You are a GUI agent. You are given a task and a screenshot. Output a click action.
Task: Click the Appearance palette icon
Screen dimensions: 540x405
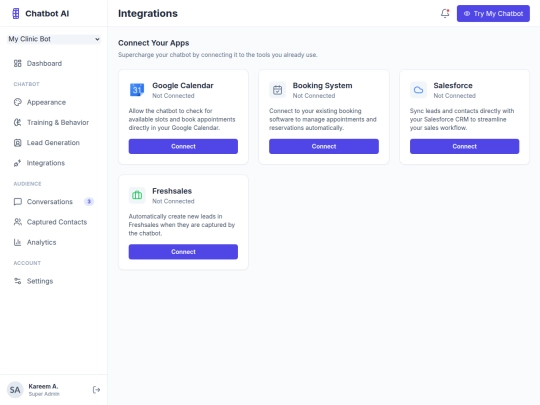pyautogui.click(x=18, y=102)
